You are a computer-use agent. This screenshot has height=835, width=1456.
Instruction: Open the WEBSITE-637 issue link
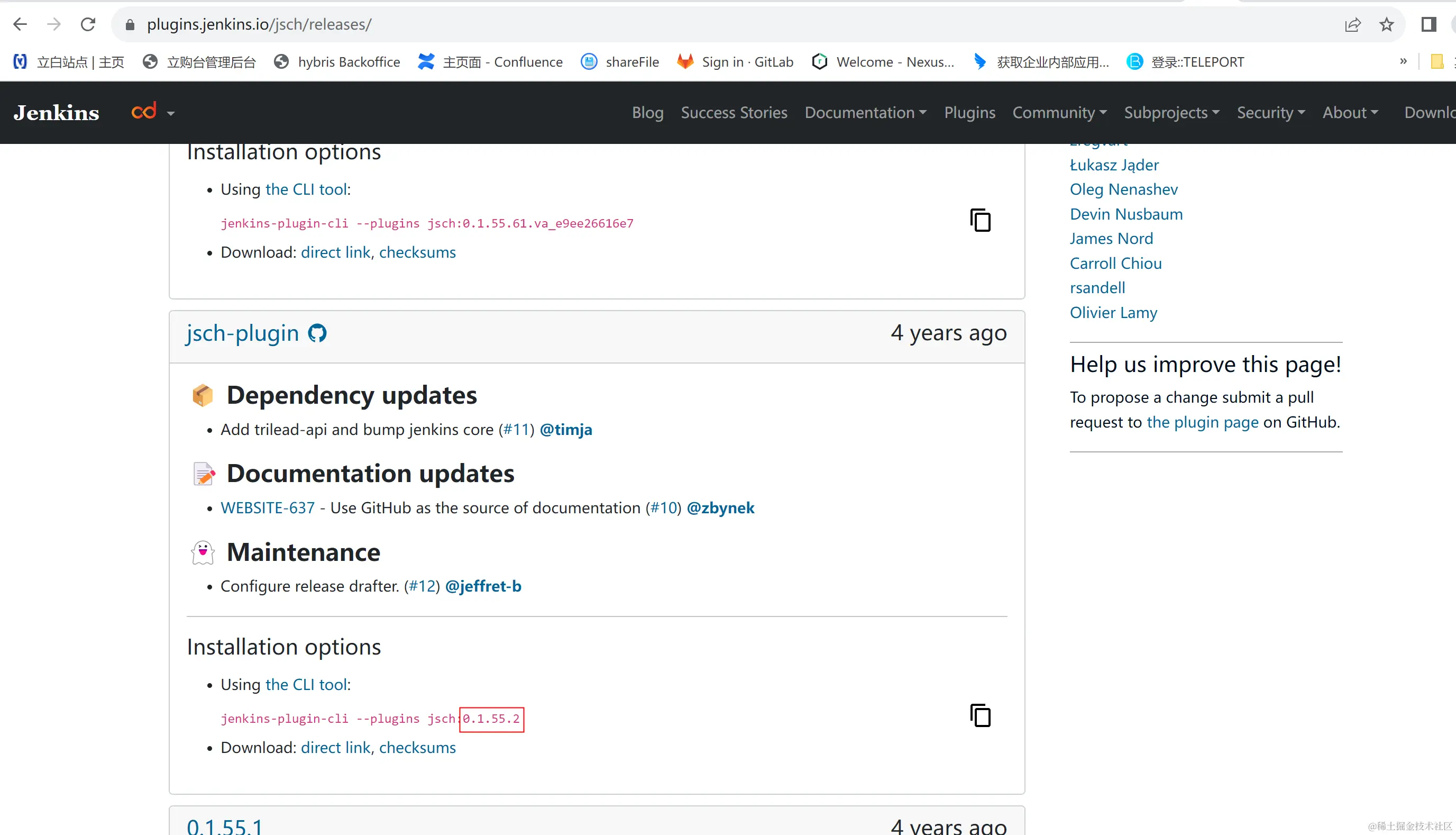[x=268, y=508]
